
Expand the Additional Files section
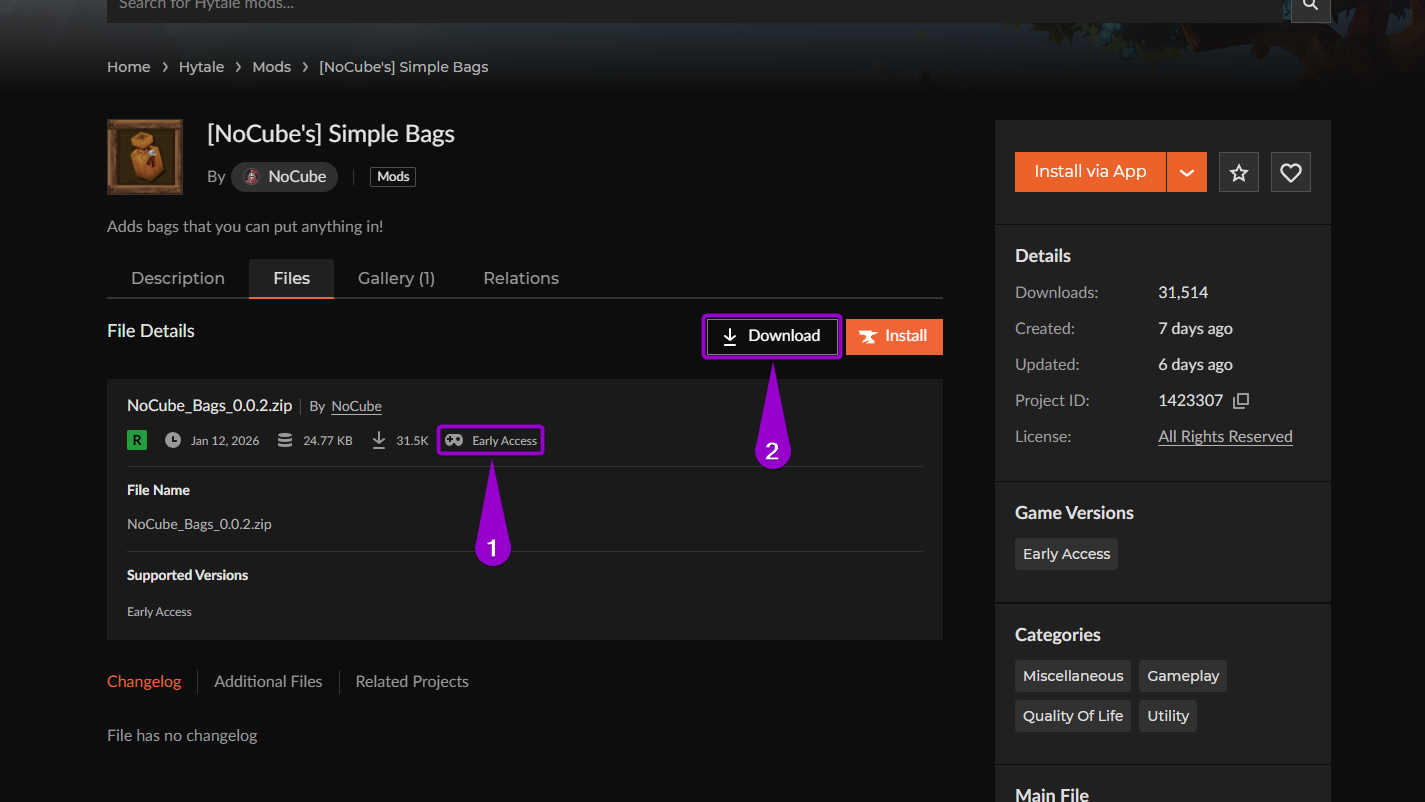pos(268,681)
